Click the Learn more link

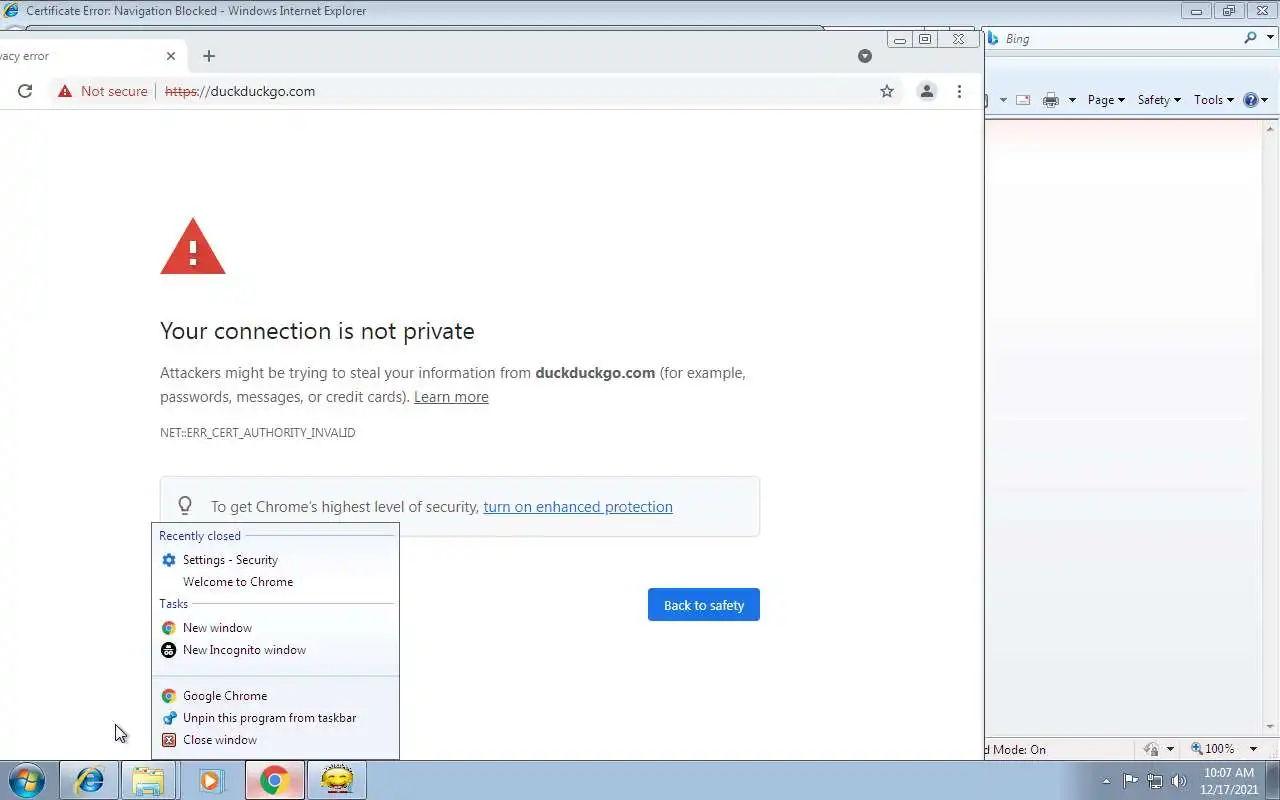coord(451,397)
